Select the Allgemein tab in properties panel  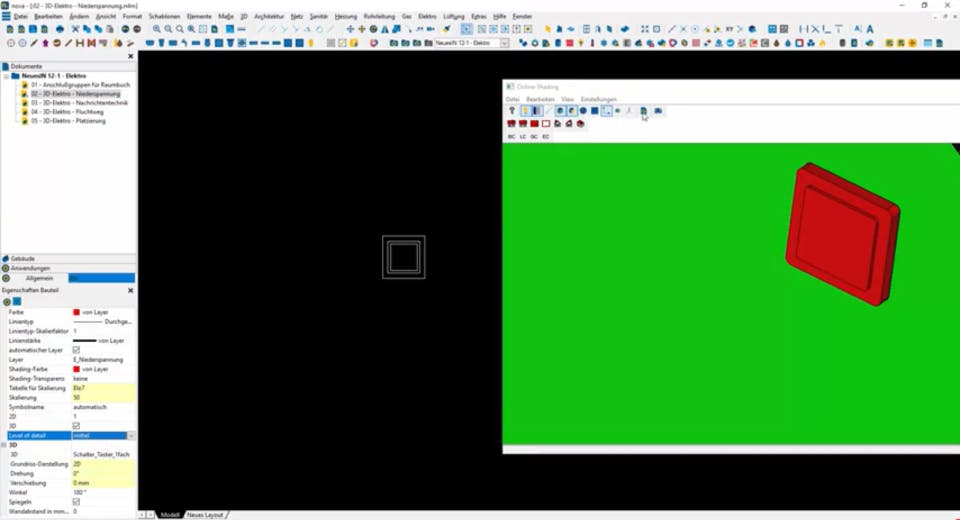click(x=39, y=278)
